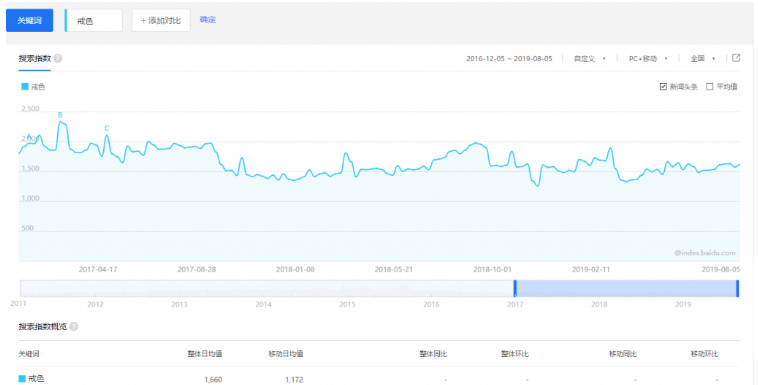
Task: Click the blue 关键词 button
Action: tap(29, 20)
